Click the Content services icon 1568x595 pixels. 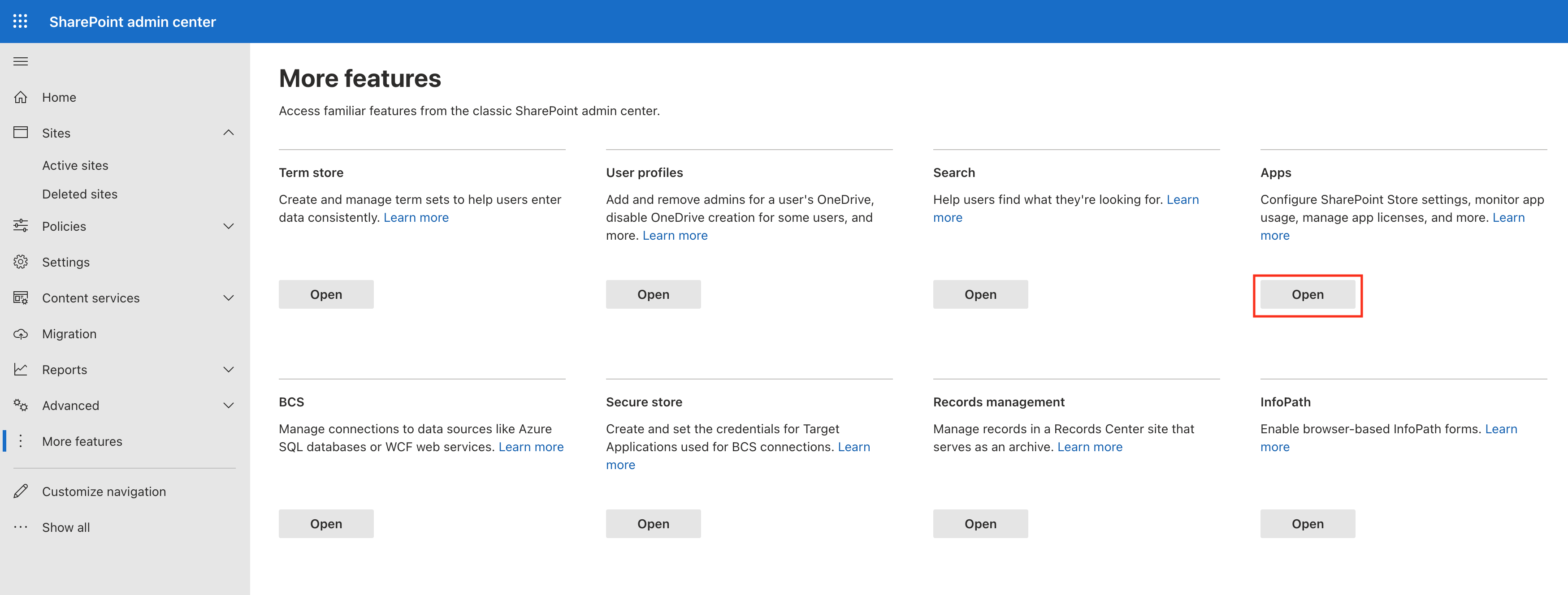(x=21, y=297)
